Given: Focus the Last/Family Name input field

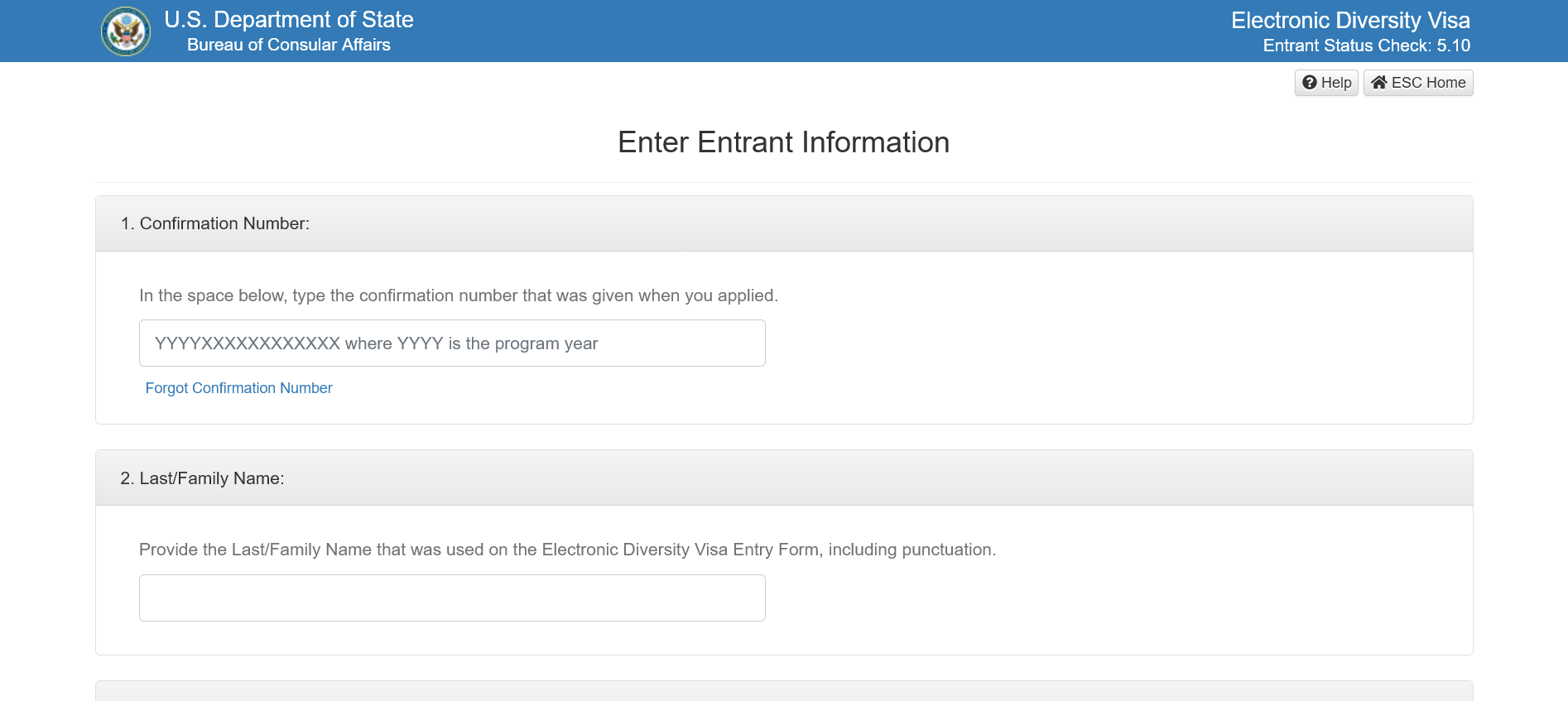Looking at the screenshot, I should [x=452, y=598].
